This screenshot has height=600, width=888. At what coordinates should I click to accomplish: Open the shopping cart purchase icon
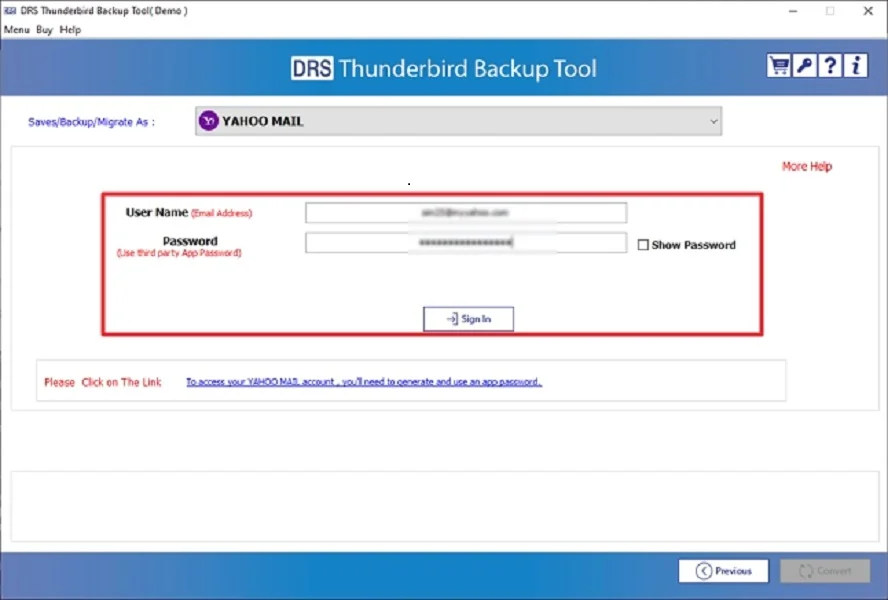coord(779,65)
